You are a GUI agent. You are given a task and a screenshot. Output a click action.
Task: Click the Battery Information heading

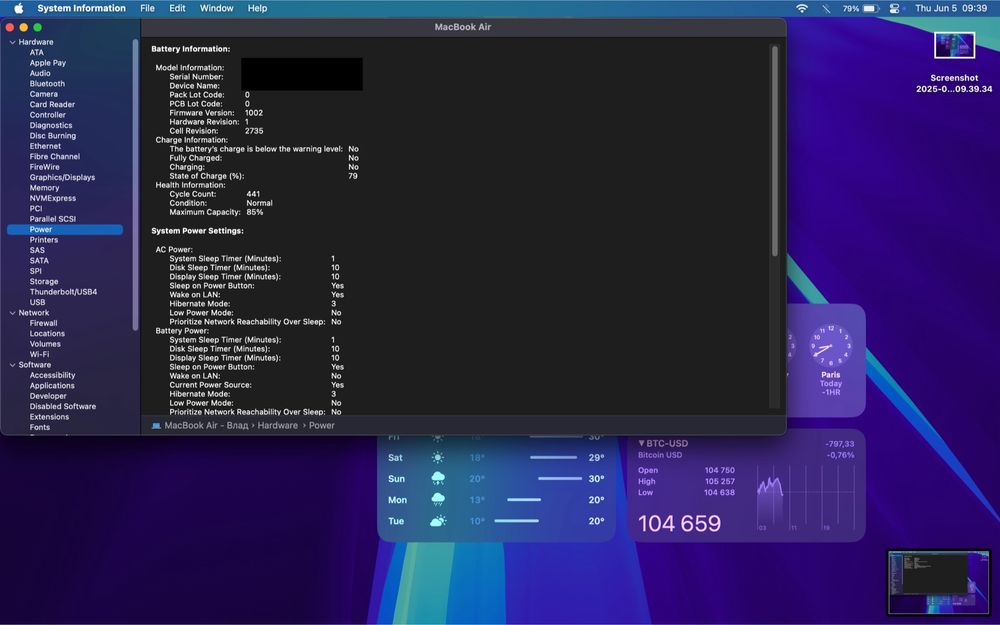tap(191, 49)
